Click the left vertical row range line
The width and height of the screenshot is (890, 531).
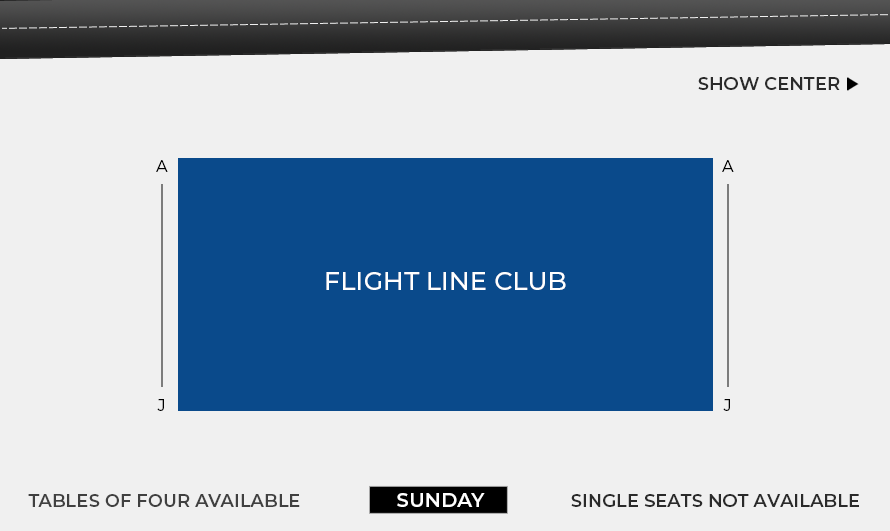coord(162,285)
